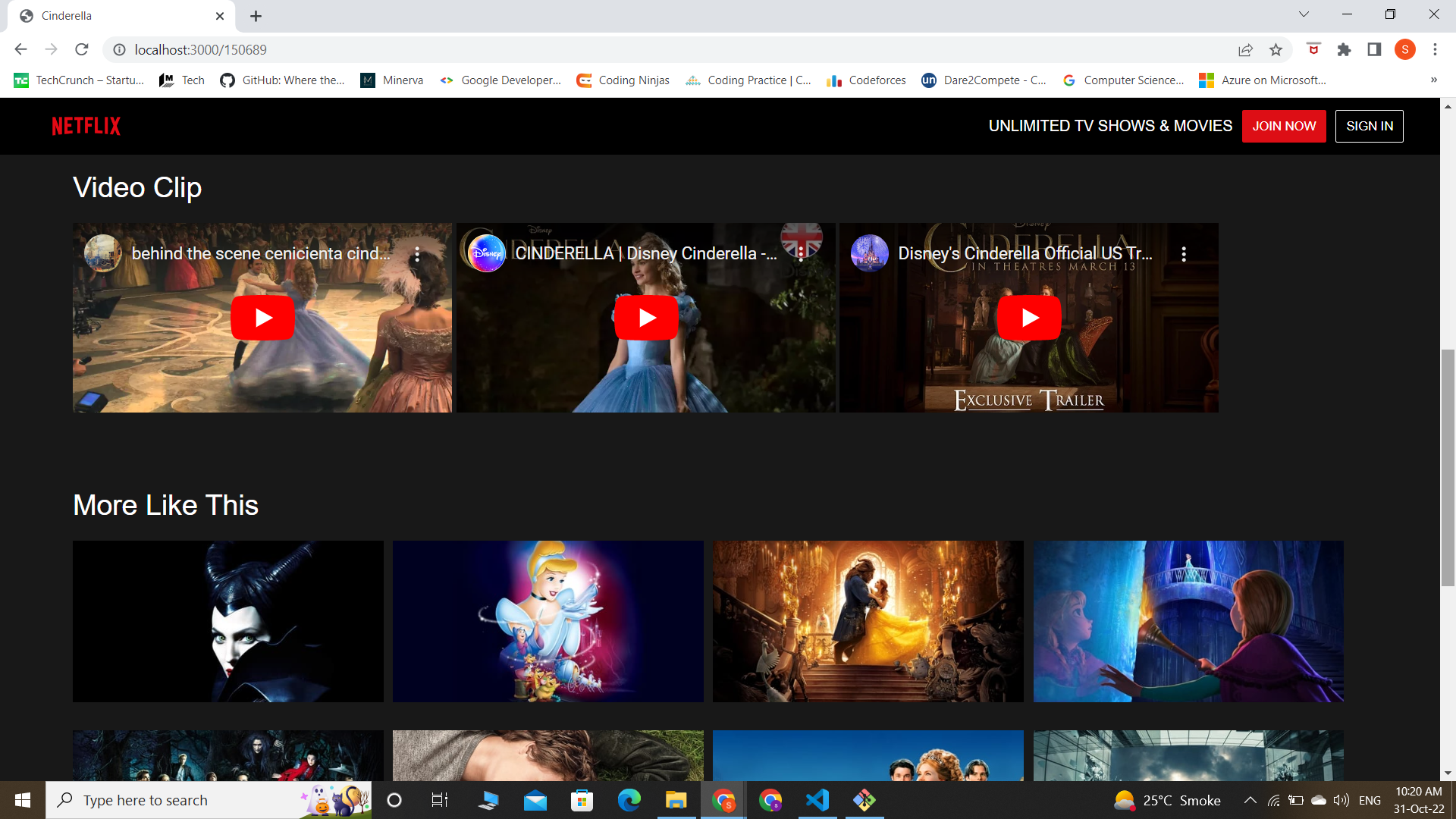Open the Extensions puzzle icon

[1344, 49]
